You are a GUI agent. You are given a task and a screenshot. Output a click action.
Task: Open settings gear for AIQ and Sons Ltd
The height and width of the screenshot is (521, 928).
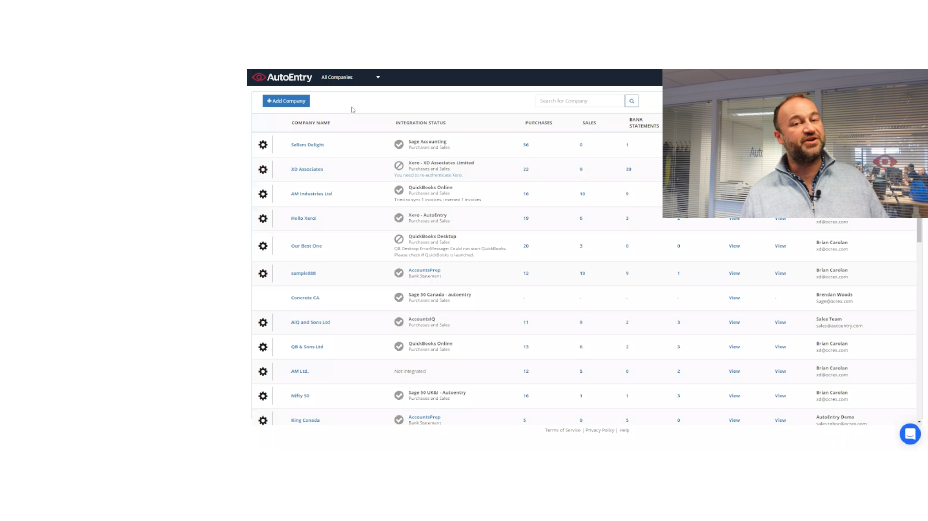[263, 323]
